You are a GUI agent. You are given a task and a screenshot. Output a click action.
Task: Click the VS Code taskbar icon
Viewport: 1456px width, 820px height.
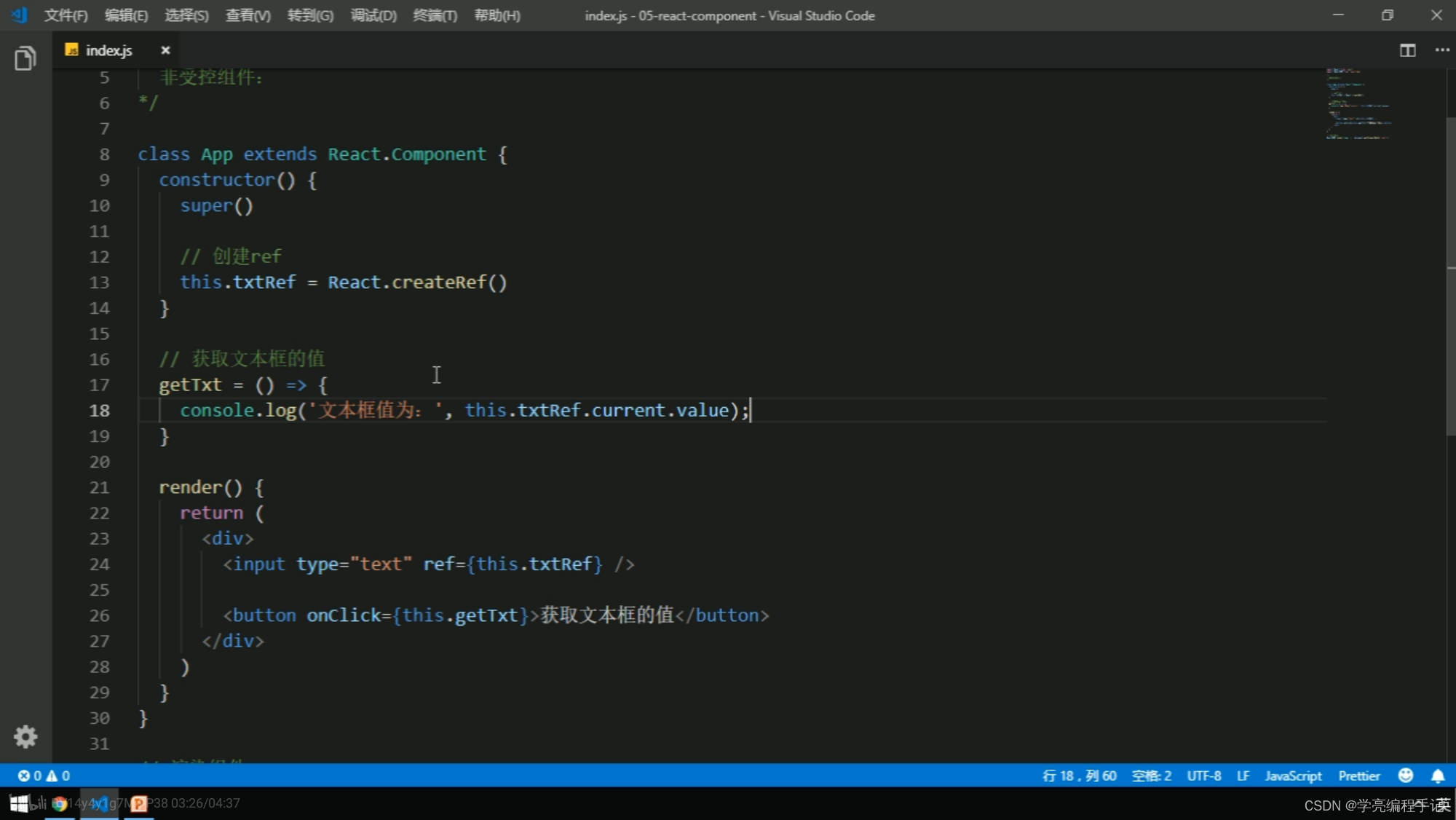pyautogui.click(x=100, y=803)
